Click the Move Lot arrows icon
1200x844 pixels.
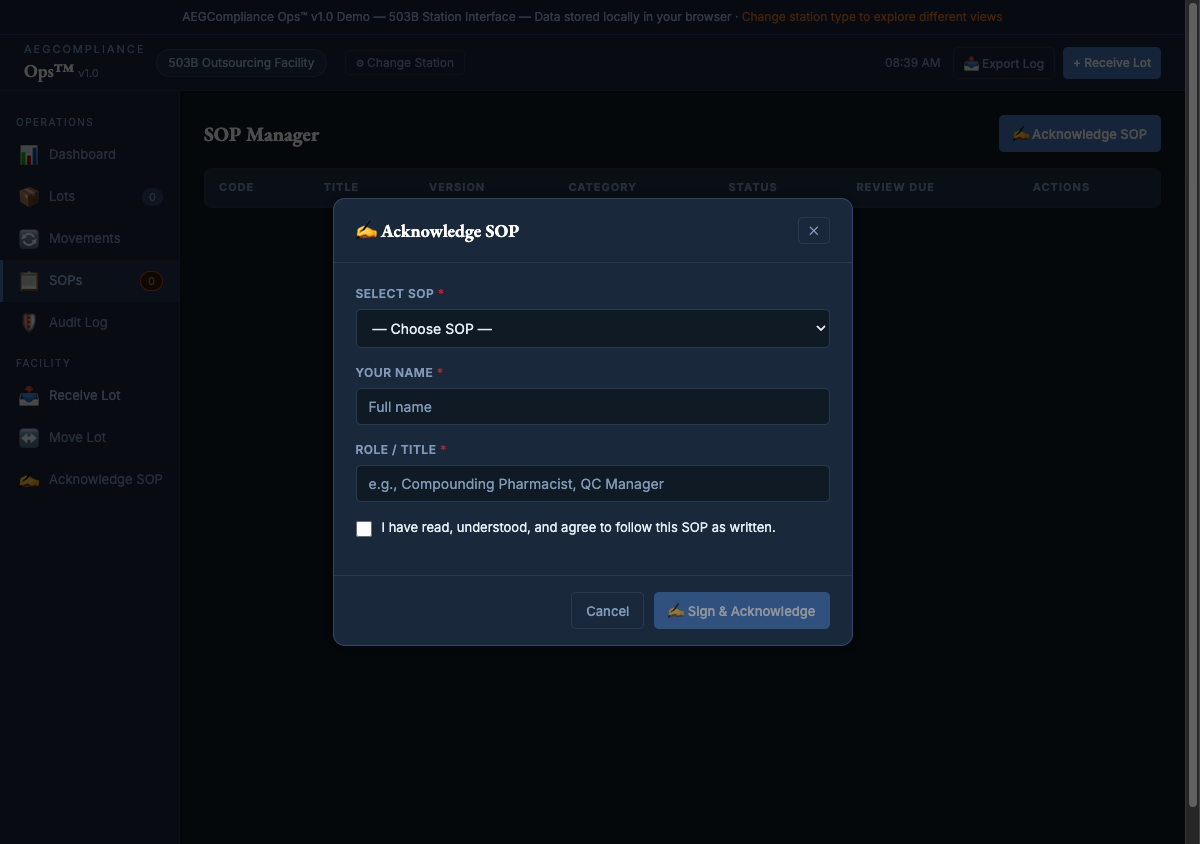[x=29, y=438]
